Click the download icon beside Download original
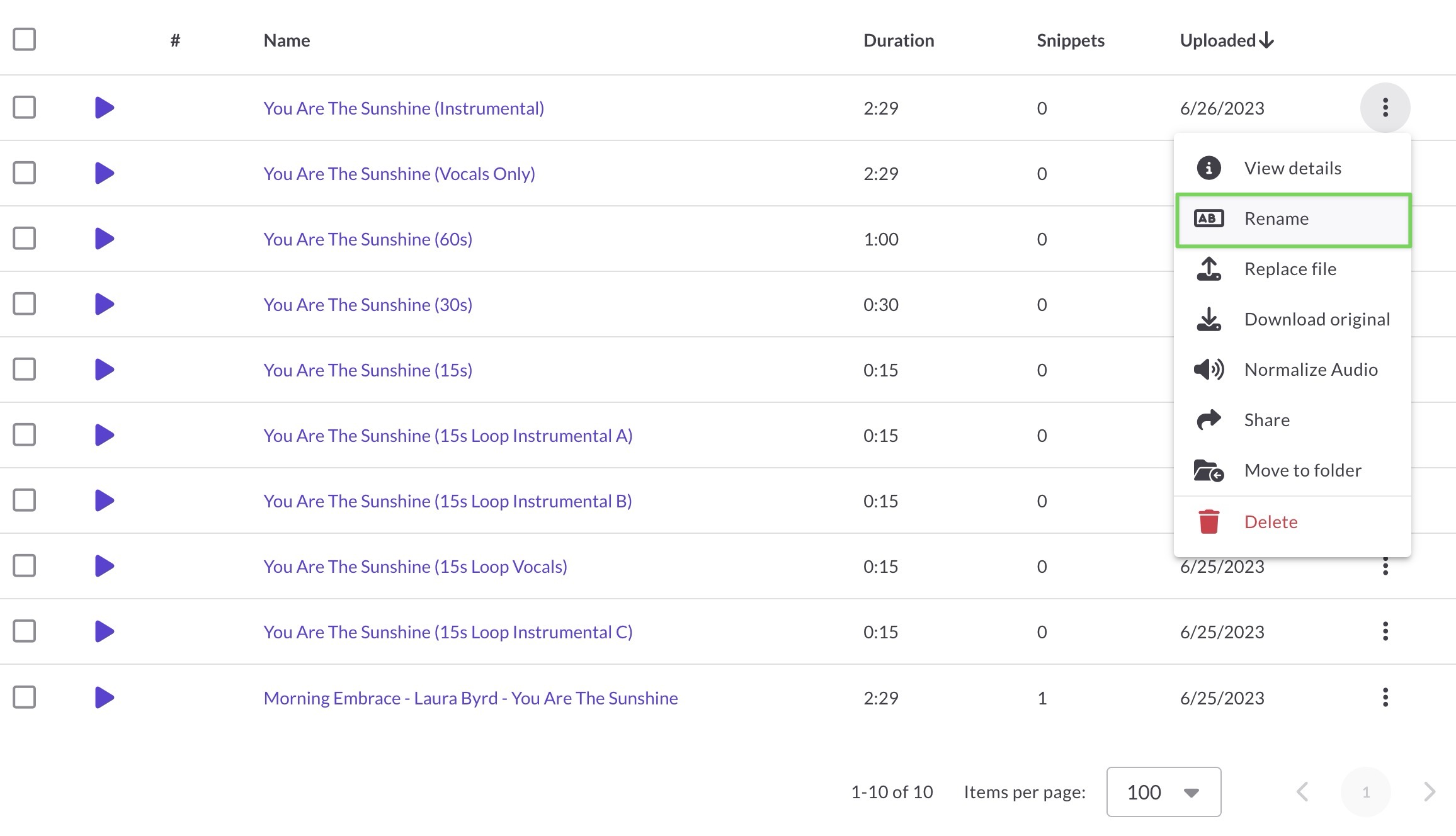 (1209, 319)
